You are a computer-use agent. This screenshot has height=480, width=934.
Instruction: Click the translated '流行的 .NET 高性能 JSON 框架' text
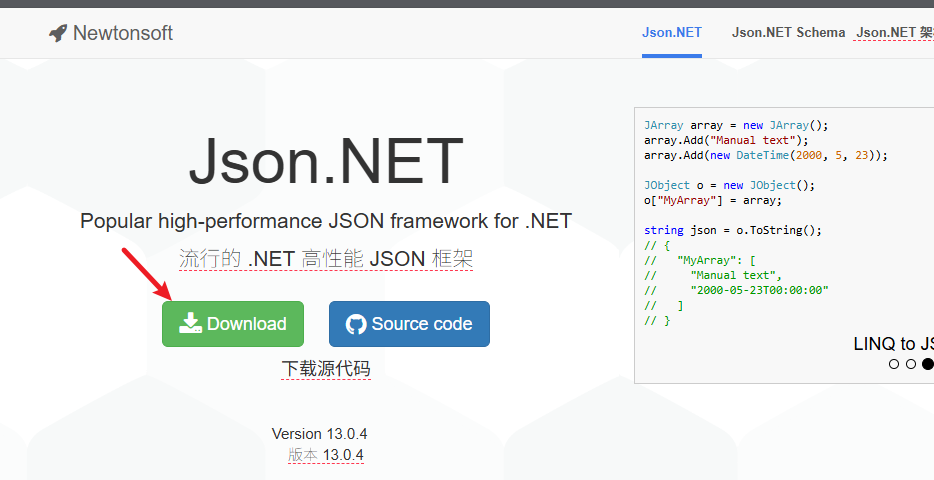pyautogui.click(x=326, y=259)
